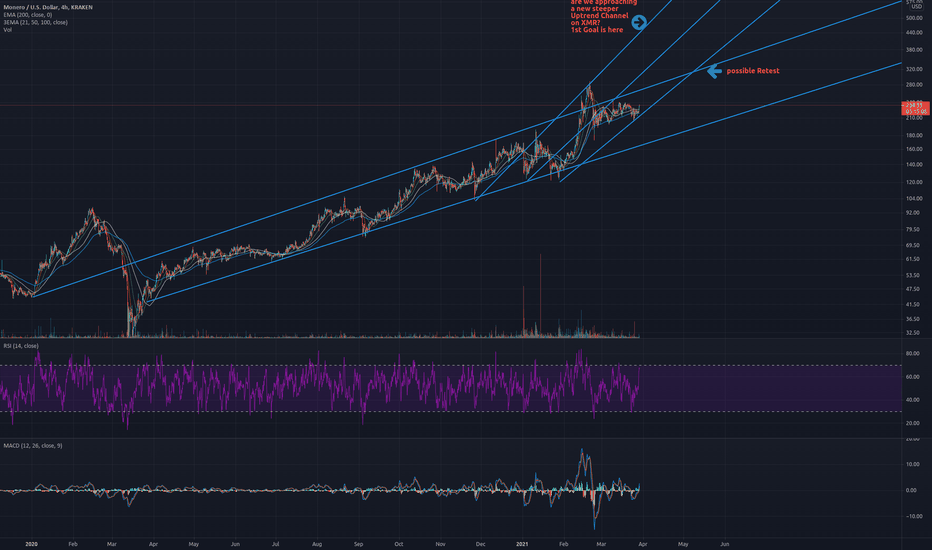932x550 pixels.
Task: Click the 104.00 price axis label
Action: (914, 199)
